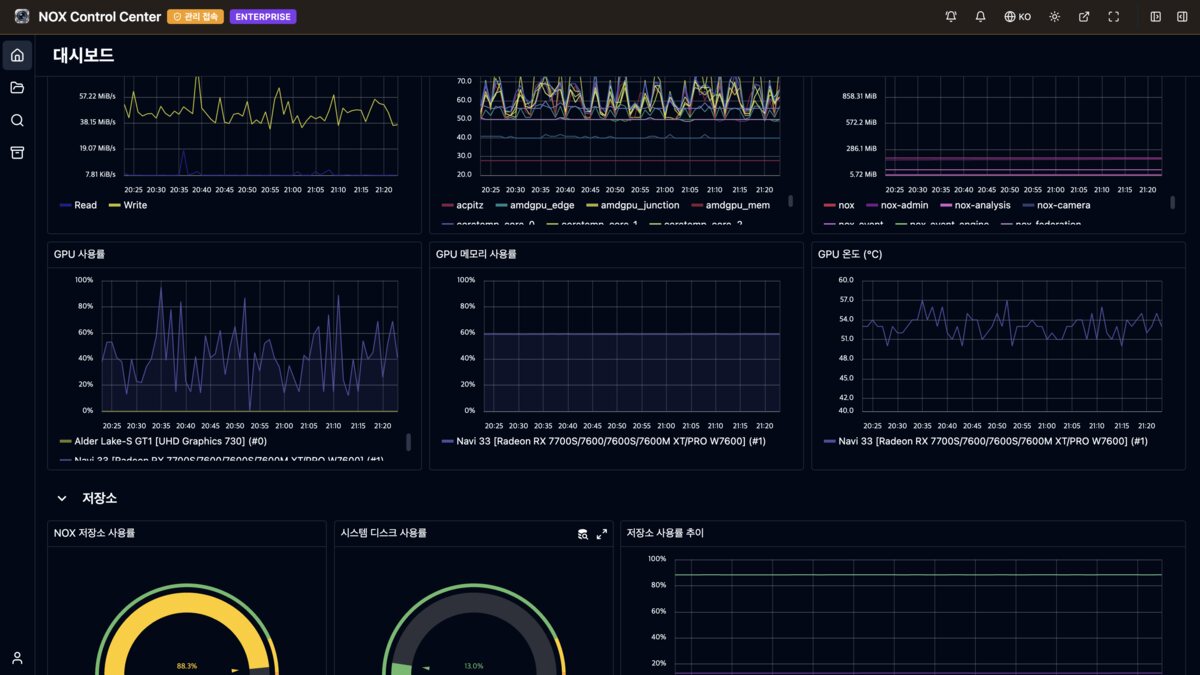The width and height of the screenshot is (1200, 675).
Task: Open the archive box icon in sidebar
Action: (17, 152)
